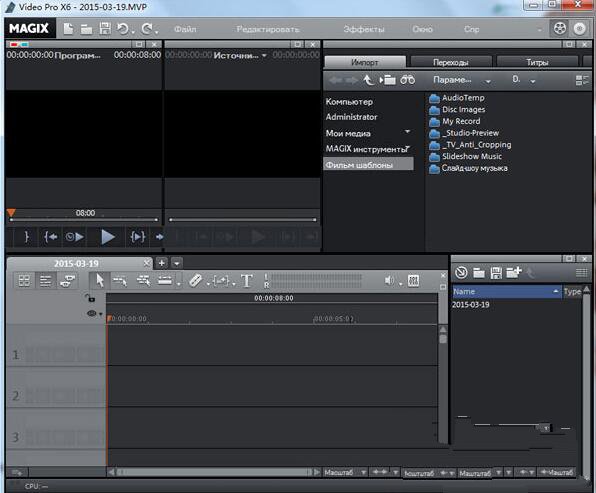Click the save icon in project panel

[496, 273]
